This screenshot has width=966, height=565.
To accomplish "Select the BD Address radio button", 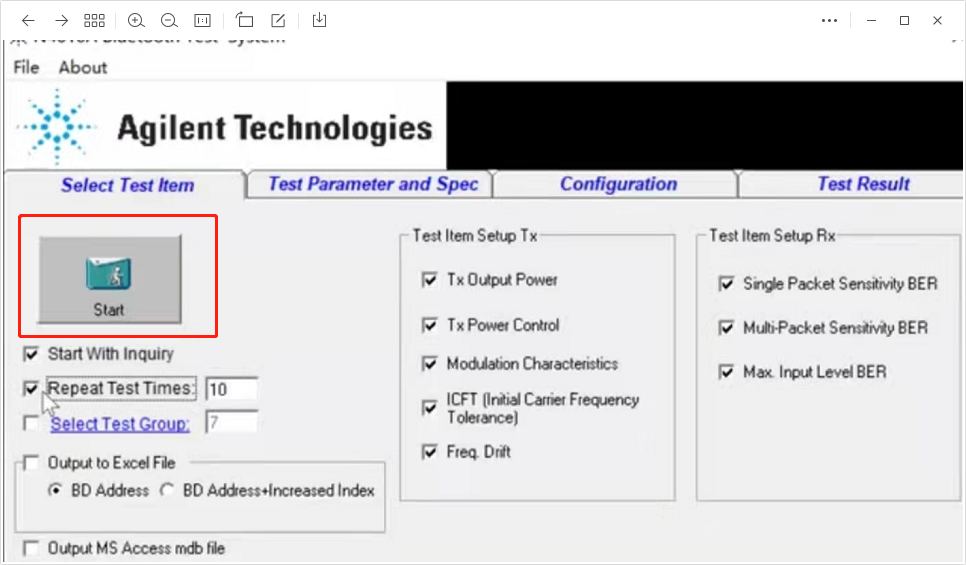I will pos(55,490).
